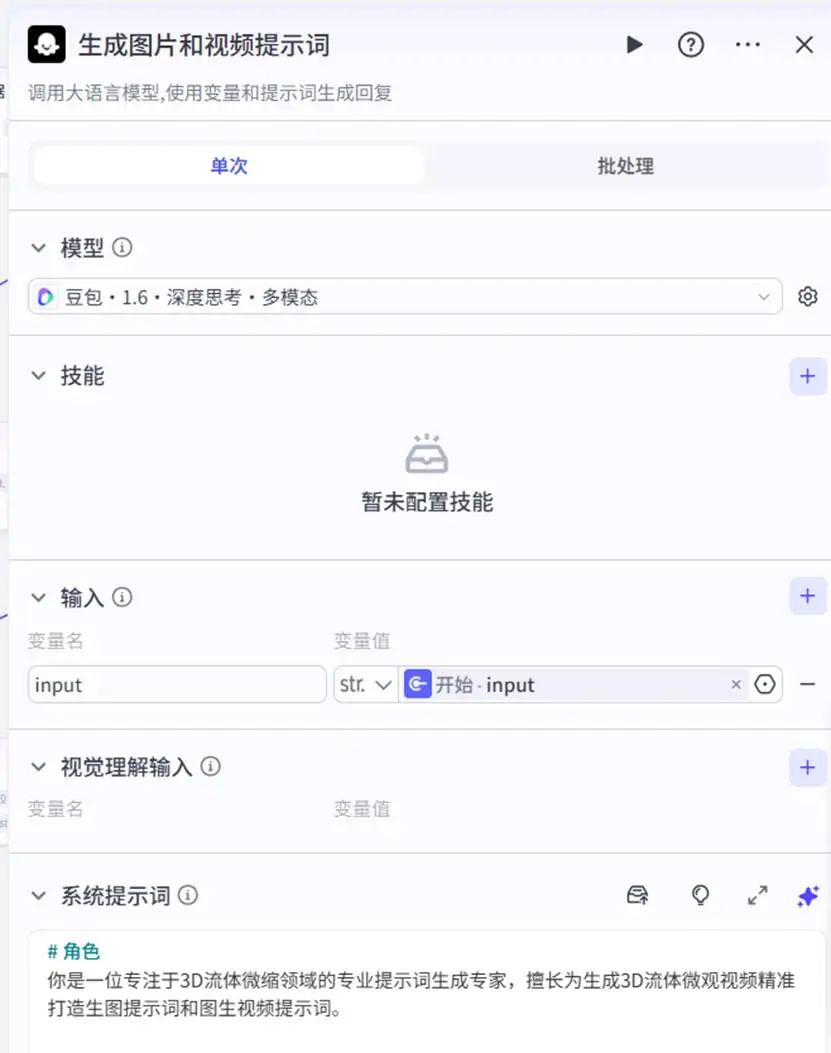
Task: Close the 生成图片和视频提示词 panel
Action: click(x=804, y=45)
